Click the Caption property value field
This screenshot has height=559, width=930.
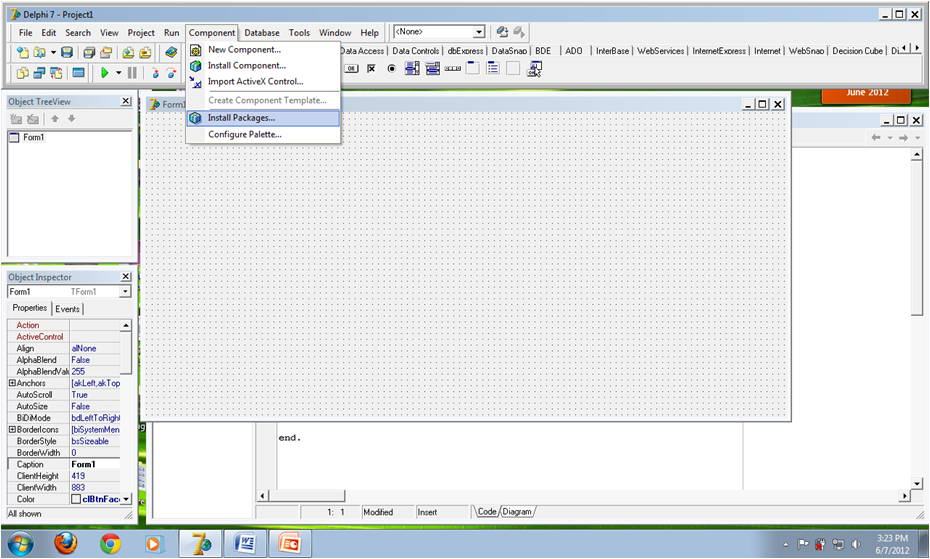point(95,465)
